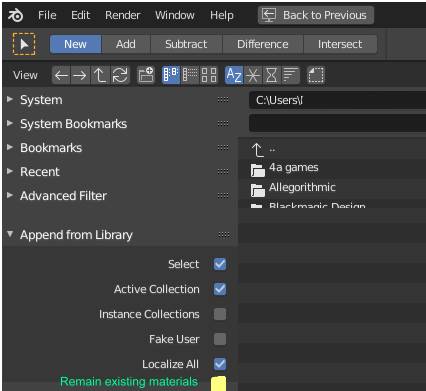Screen dimensions: 426x391
Task: Go forward to next folder arrow
Action: point(80,75)
